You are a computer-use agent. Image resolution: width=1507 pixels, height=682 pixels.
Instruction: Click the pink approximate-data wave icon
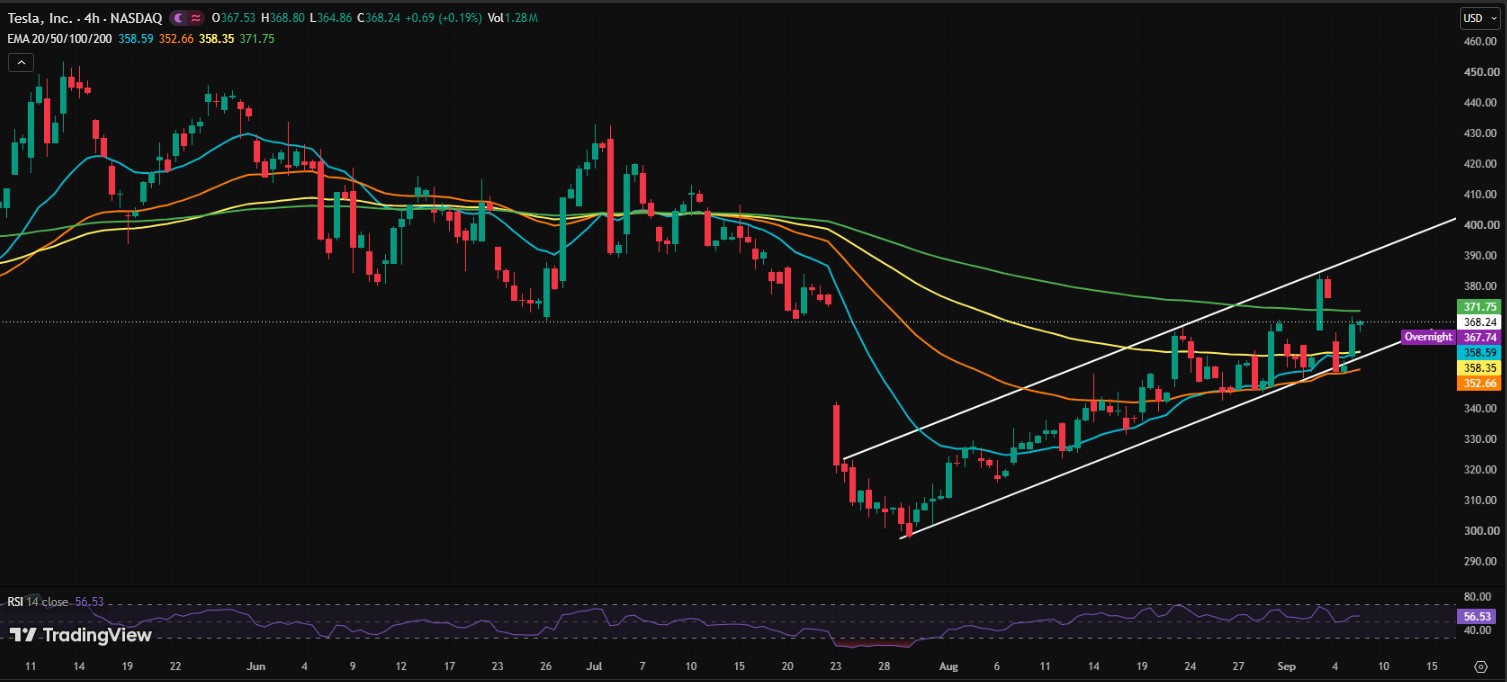(195, 18)
